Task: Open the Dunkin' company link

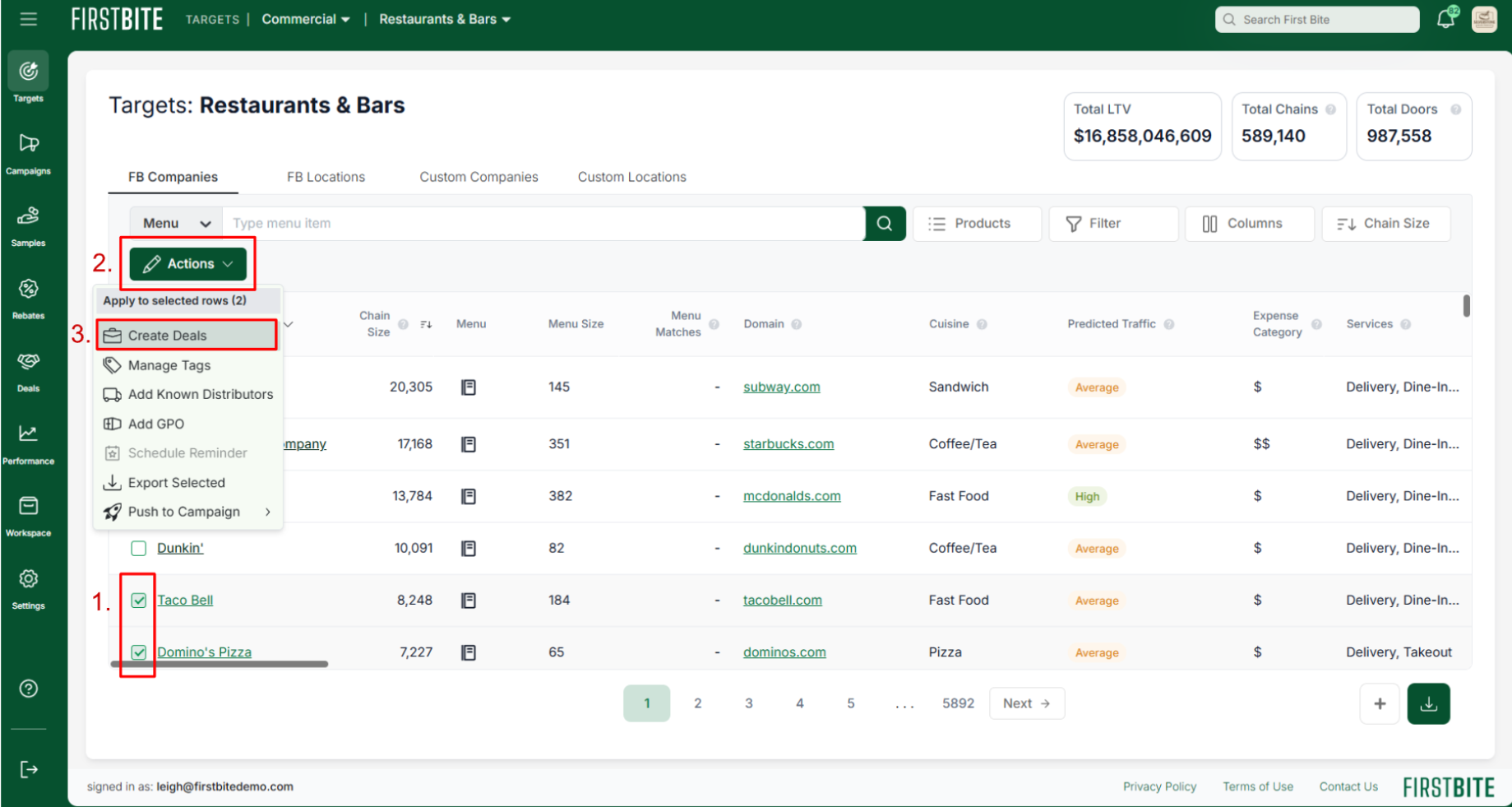Action: pos(180,549)
